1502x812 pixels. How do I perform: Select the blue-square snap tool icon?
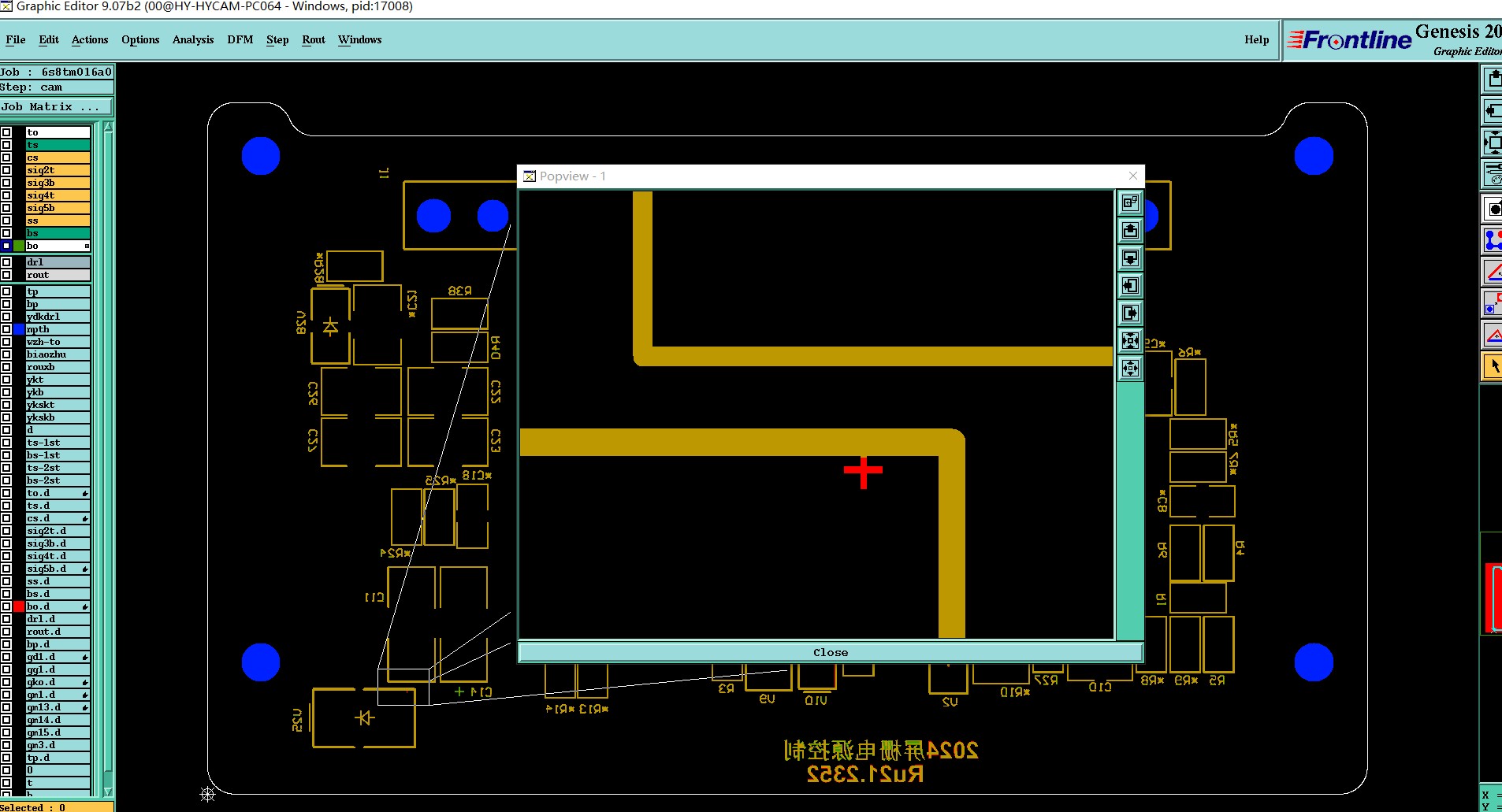(1493, 302)
